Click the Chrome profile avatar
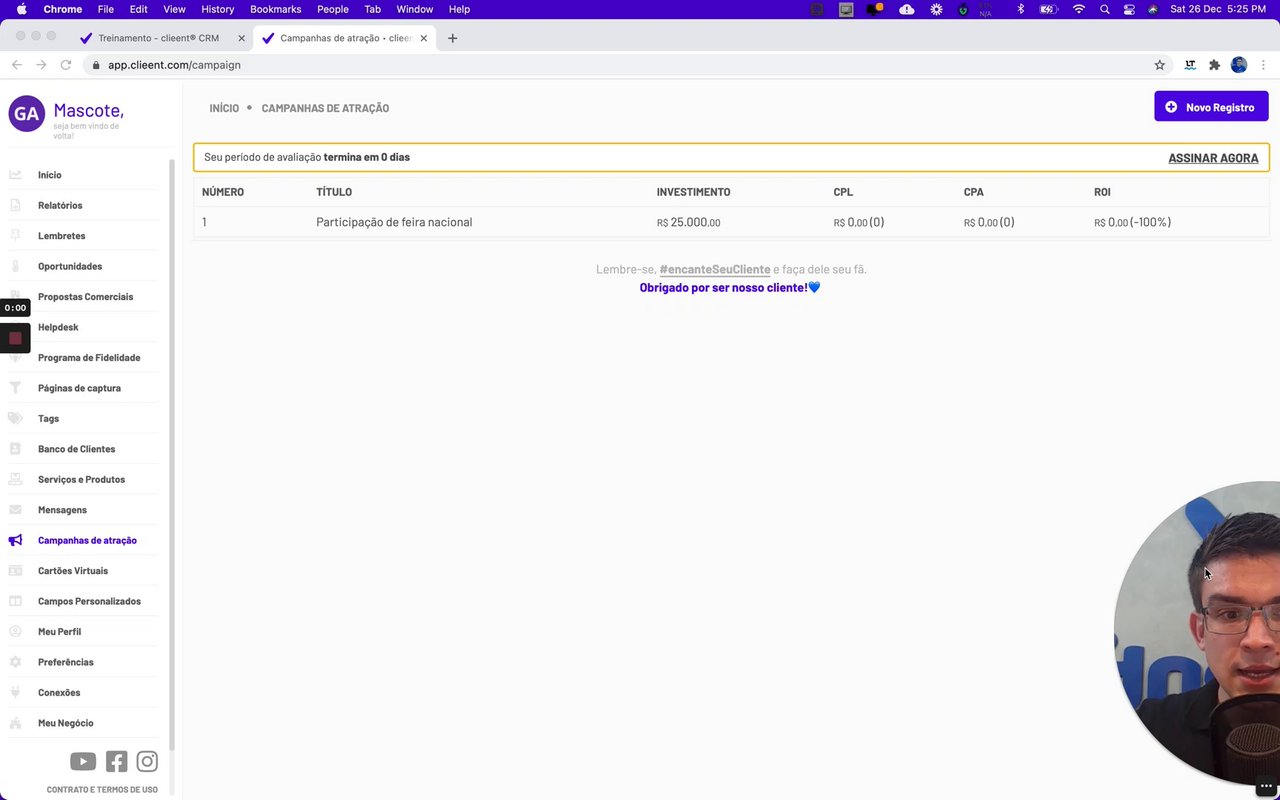This screenshot has width=1280, height=800. [1239, 65]
